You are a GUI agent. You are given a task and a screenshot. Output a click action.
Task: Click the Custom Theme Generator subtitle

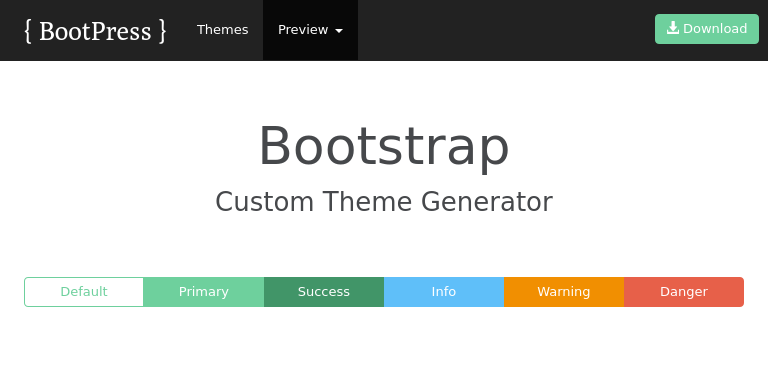tap(384, 202)
